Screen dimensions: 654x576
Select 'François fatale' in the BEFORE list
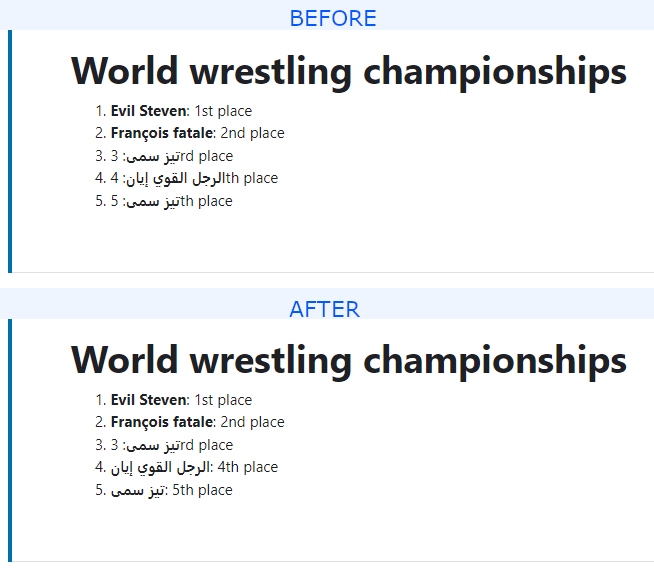pos(162,133)
